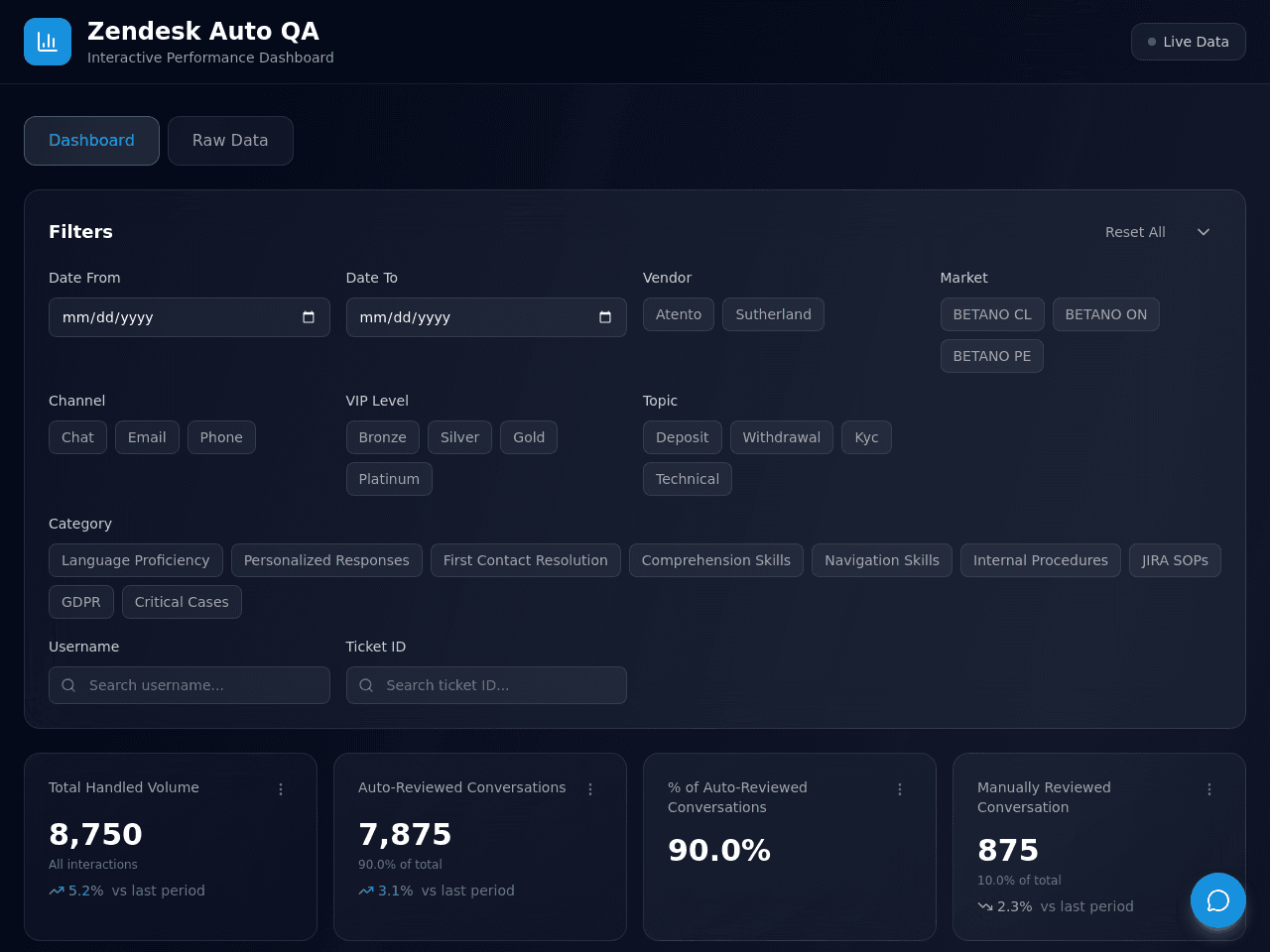Select the Internal Procedures category
This screenshot has height=952, width=1270.
coord(1041,560)
